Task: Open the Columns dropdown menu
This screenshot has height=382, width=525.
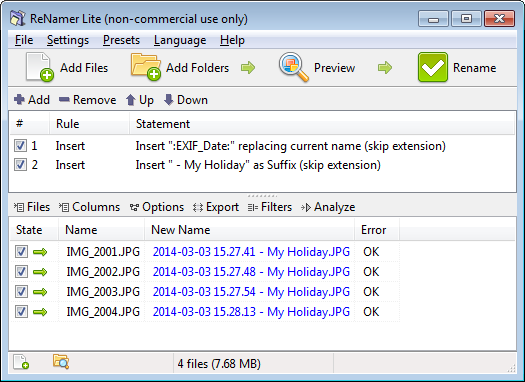Action: (x=89, y=207)
